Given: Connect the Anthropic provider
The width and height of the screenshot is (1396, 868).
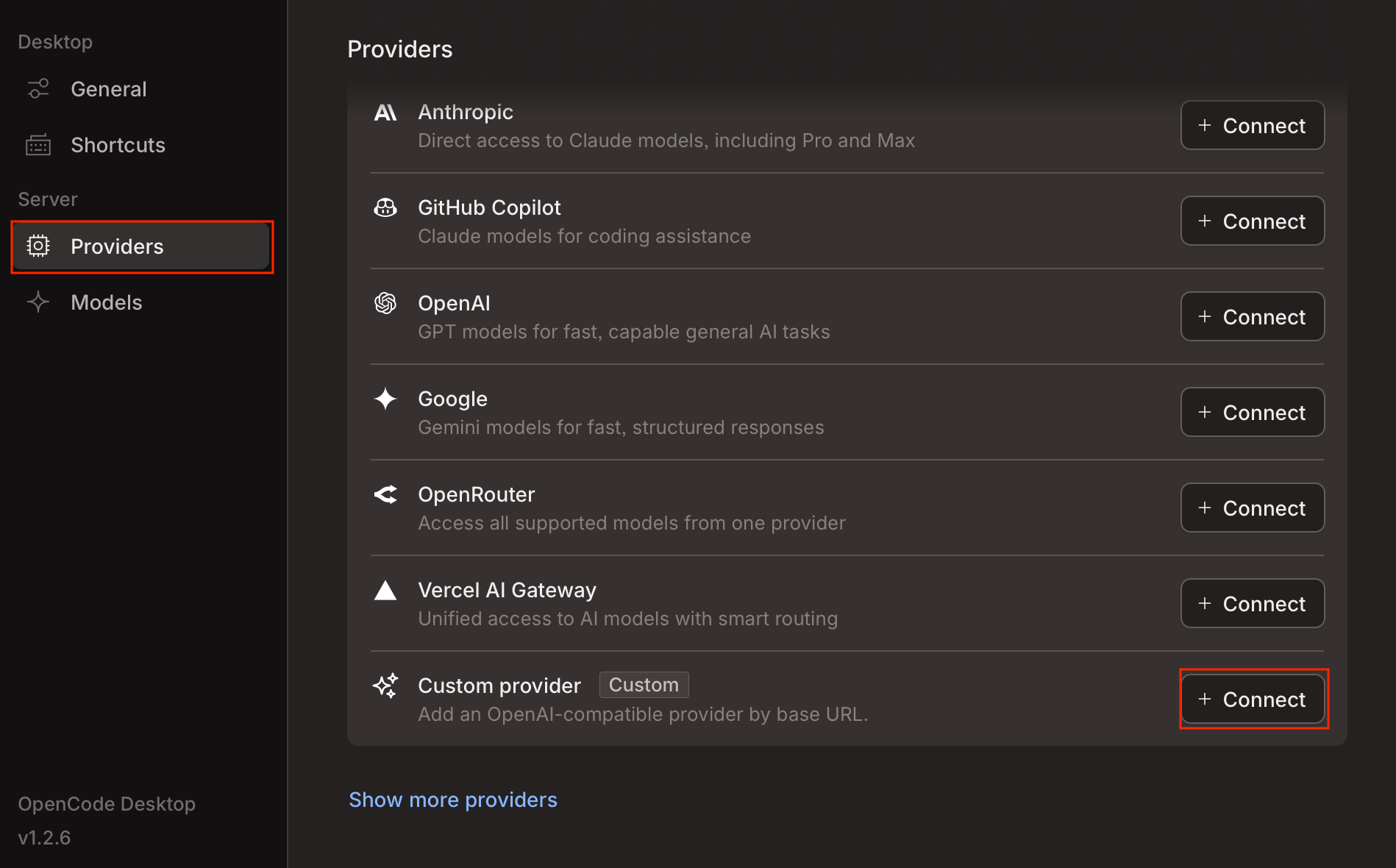Looking at the screenshot, I should coord(1252,125).
